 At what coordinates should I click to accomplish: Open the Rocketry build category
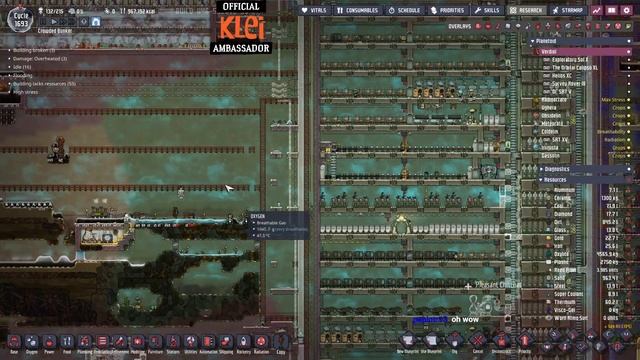click(244, 343)
